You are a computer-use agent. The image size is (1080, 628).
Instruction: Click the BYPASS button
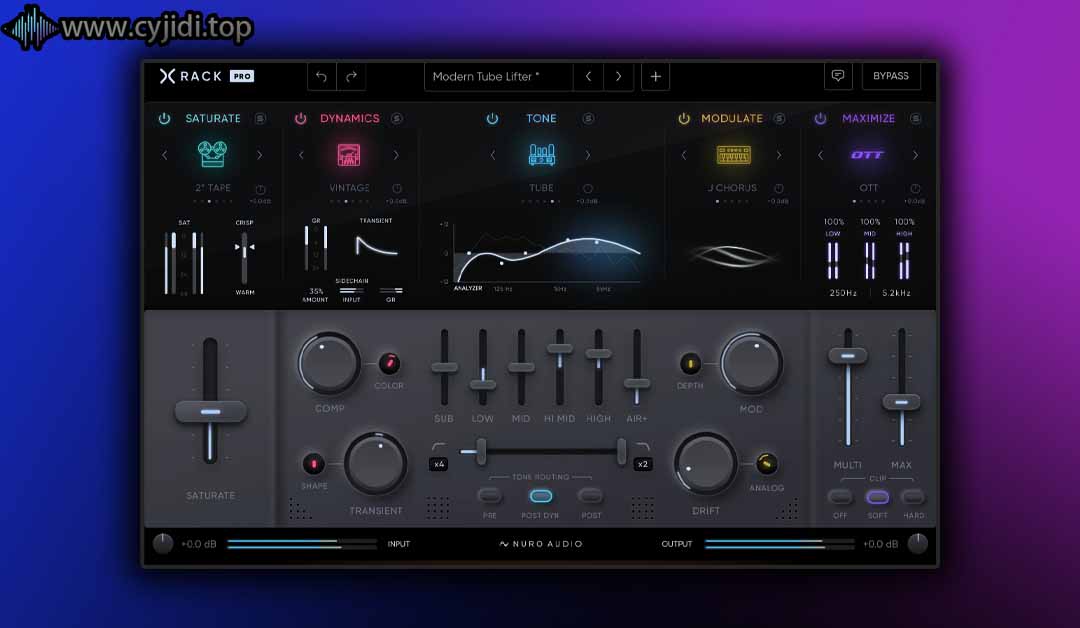pyautogui.click(x=891, y=76)
